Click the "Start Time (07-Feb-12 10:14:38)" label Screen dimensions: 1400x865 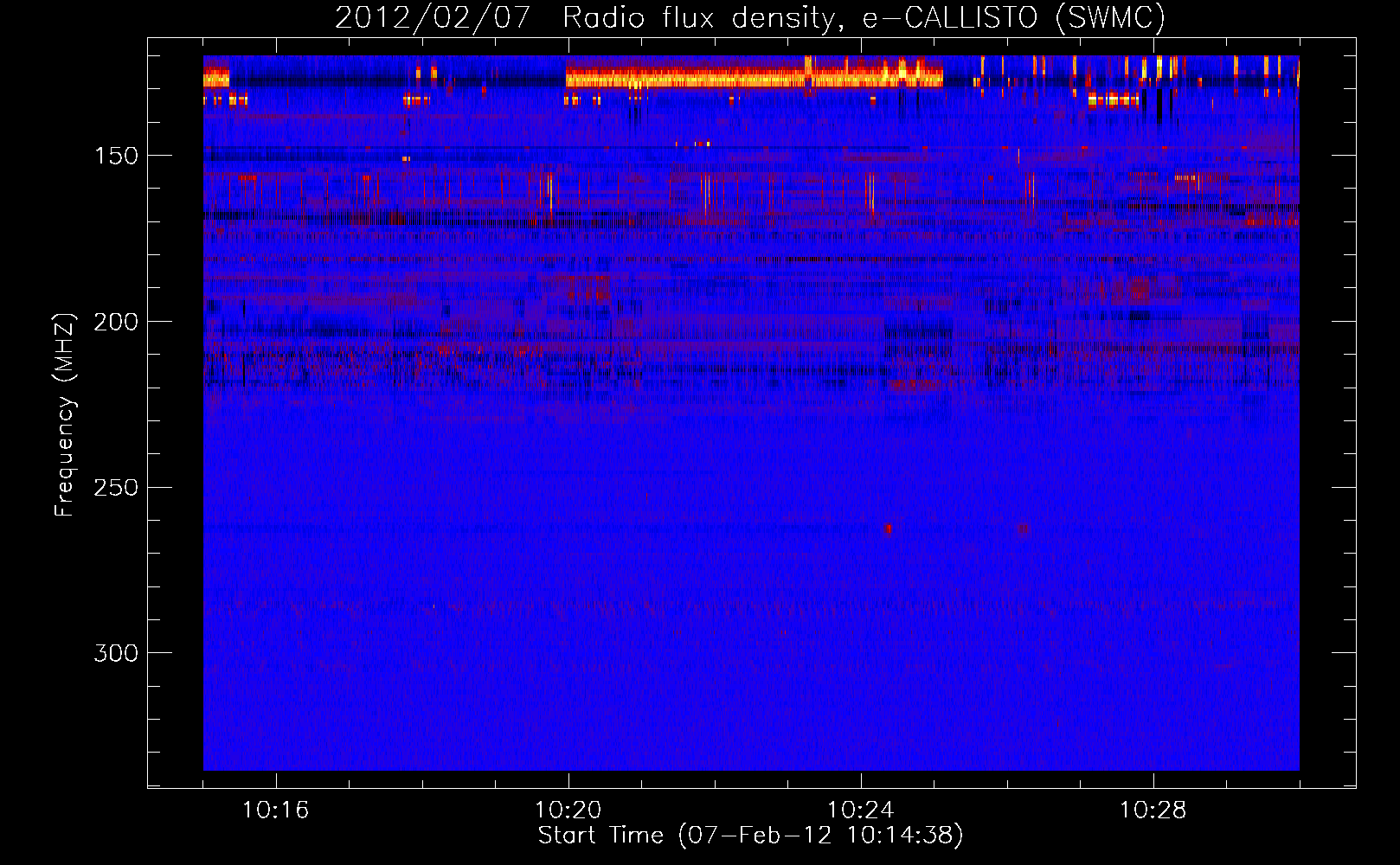click(750, 835)
